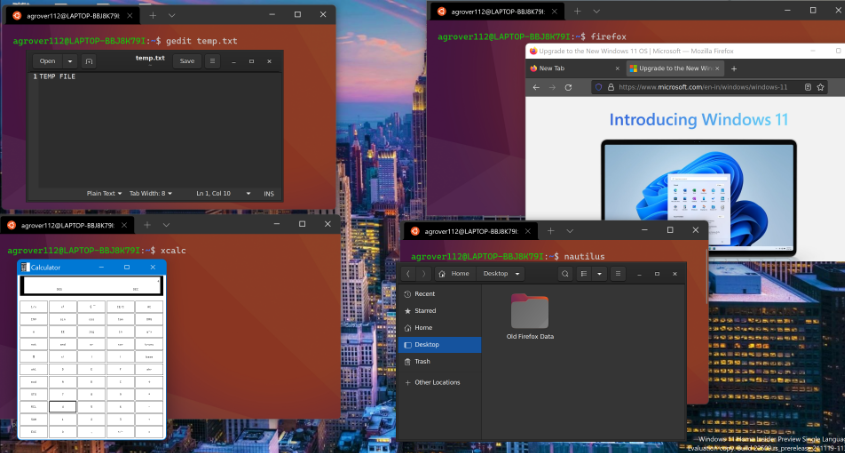The width and height of the screenshot is (845, 453).
Task: Open a new Firefox tab with plus
Action: pyautogui.click(x=733, y=68)
